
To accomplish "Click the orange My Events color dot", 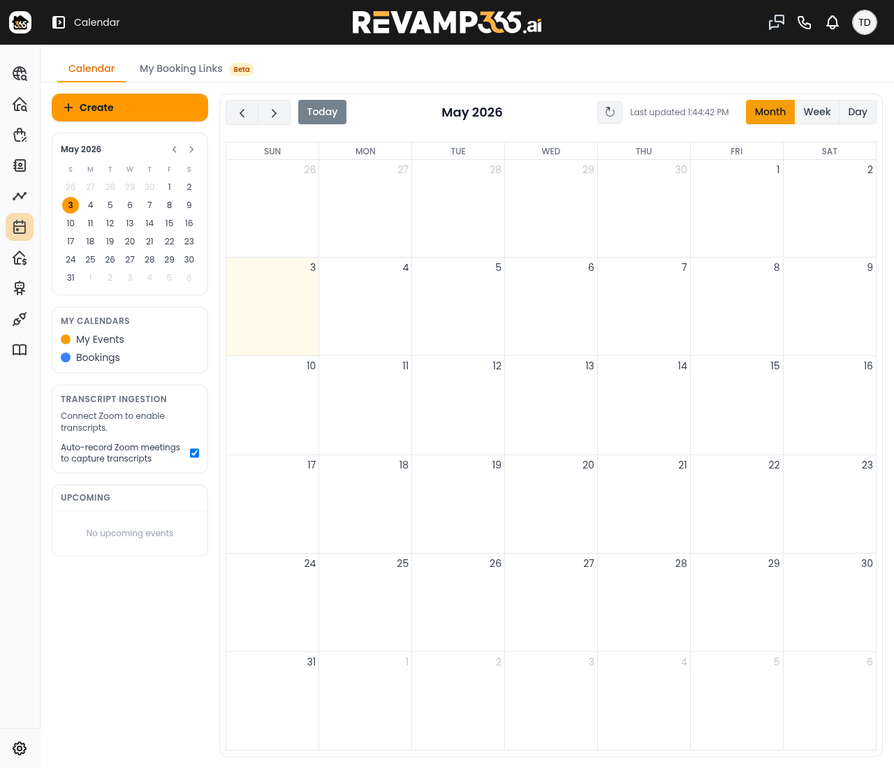I will click(66, 339).
